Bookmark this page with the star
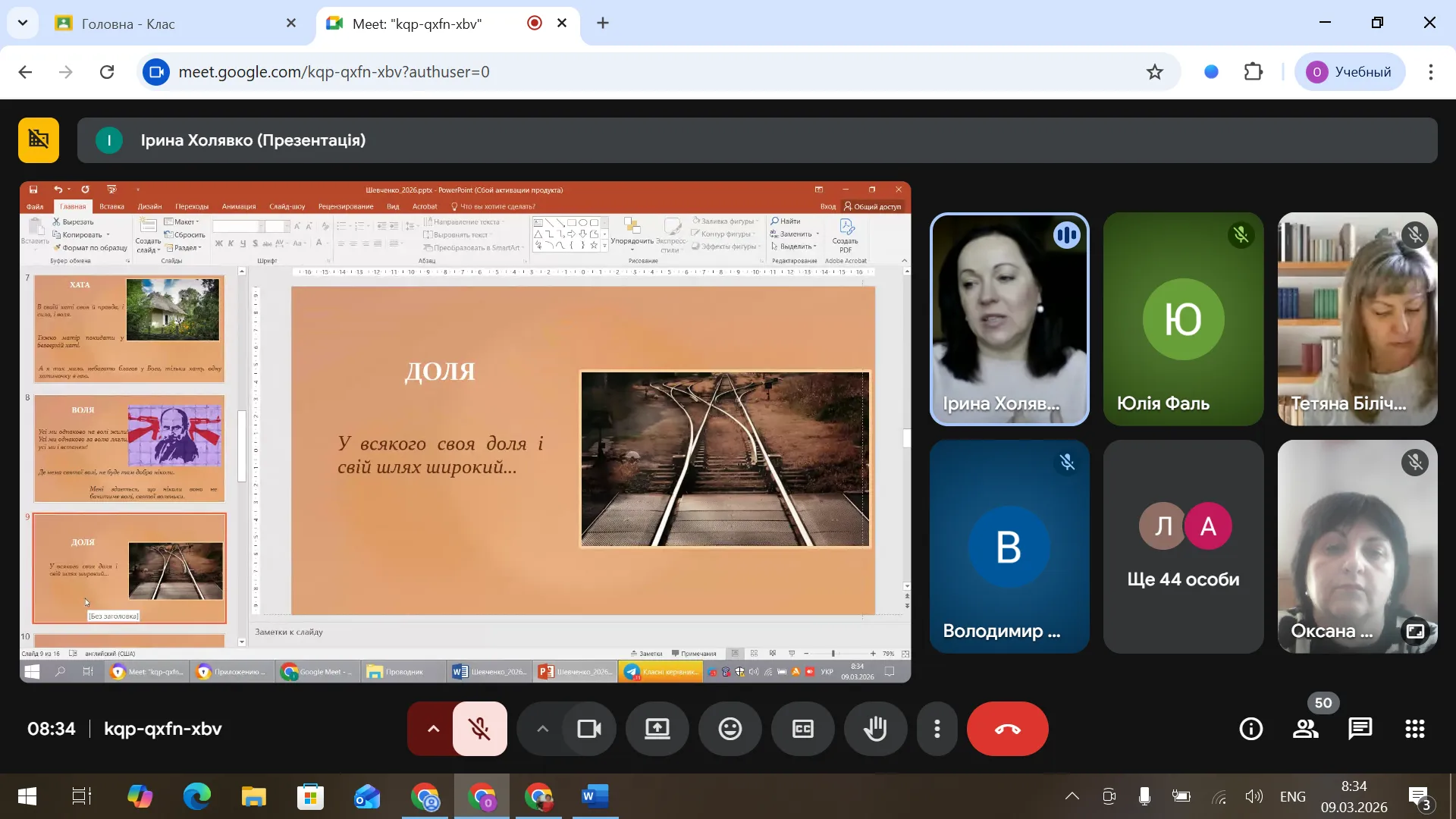The image size is (1456, 819). click(1154, 72)
